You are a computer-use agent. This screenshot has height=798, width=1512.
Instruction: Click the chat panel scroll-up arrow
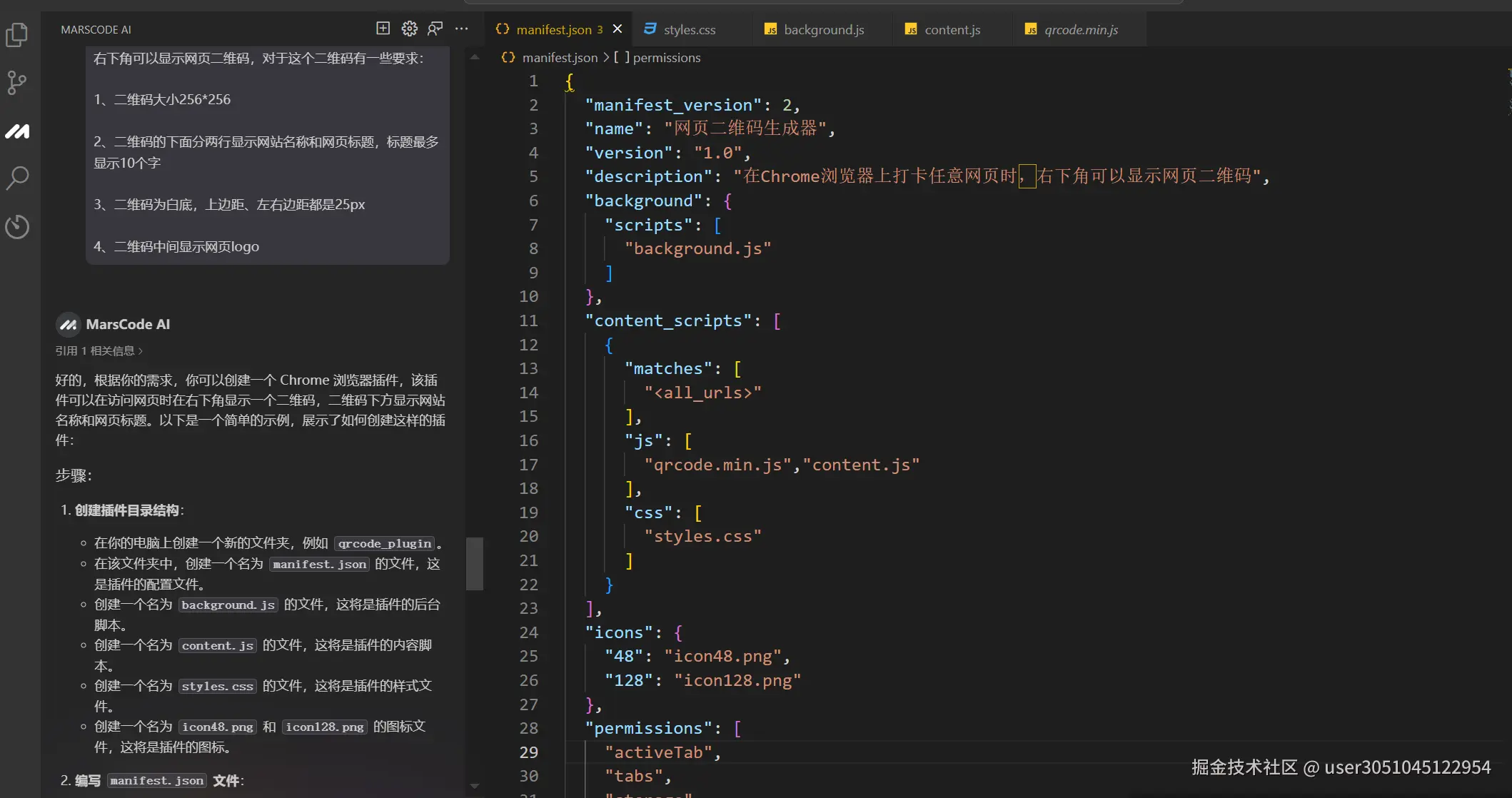(475, 56)
